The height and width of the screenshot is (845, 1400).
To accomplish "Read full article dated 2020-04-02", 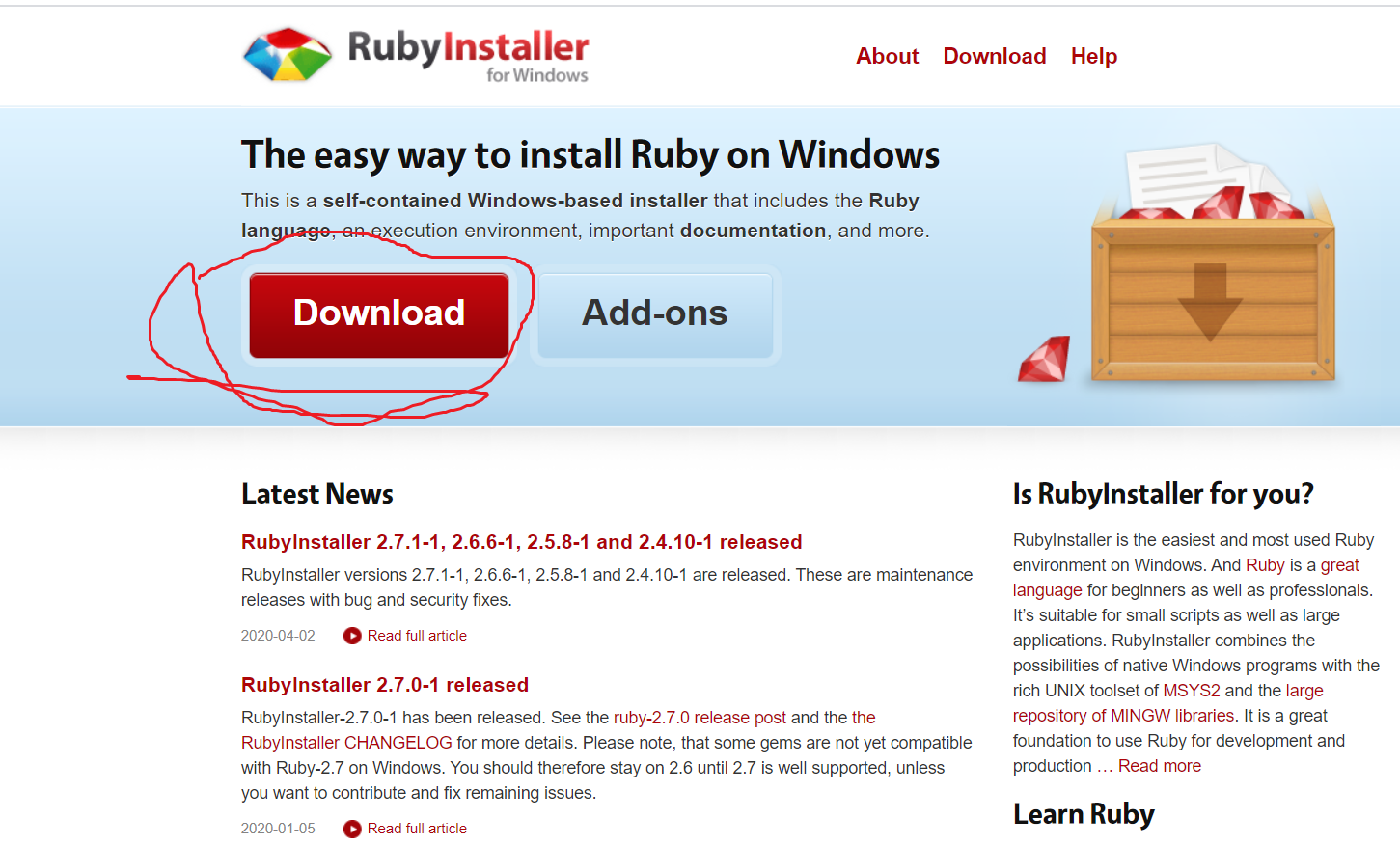I will 417,636.
